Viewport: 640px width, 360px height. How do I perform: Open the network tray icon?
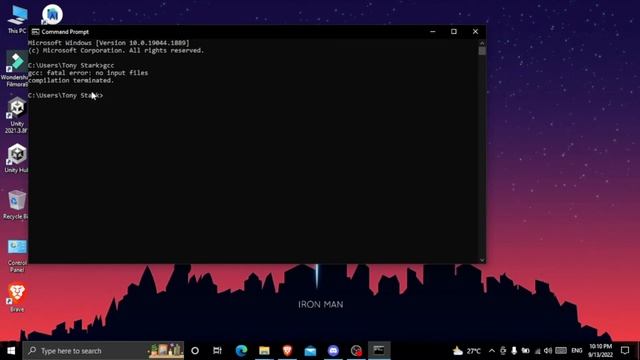[537, 351]
